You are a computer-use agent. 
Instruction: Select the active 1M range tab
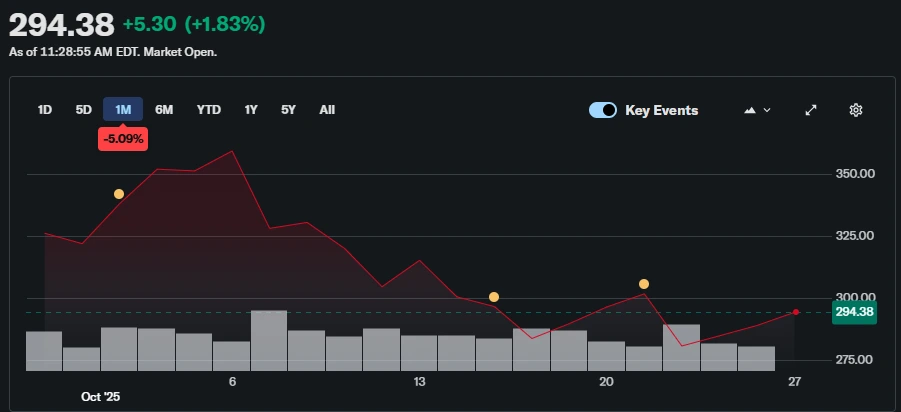pos(123,110)
